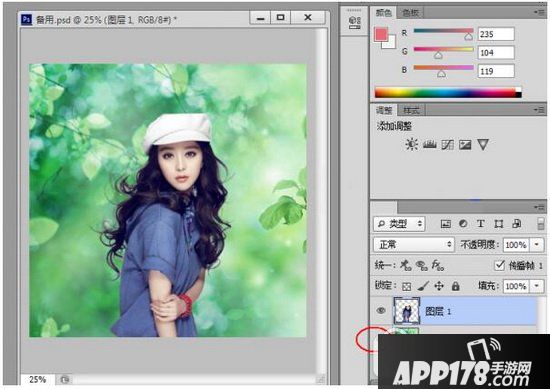This screenshot has height=389, width=550.
Task: Click the Ps icon in document title bar
Action: 27,19
